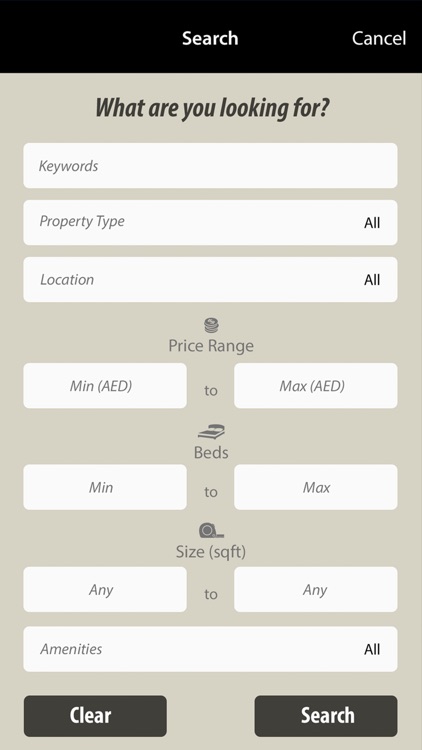Choose the minimum Beds field
This screenshot has height=750, width=422.
point(105,487)
